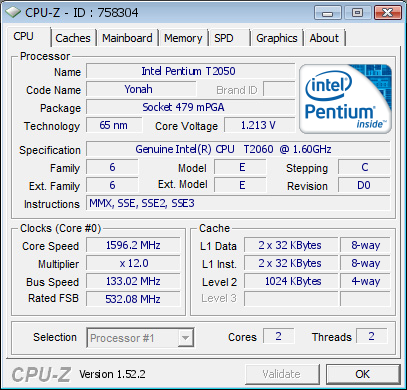Click the OK button
The image size is (407, 390).
pos(363,374)
